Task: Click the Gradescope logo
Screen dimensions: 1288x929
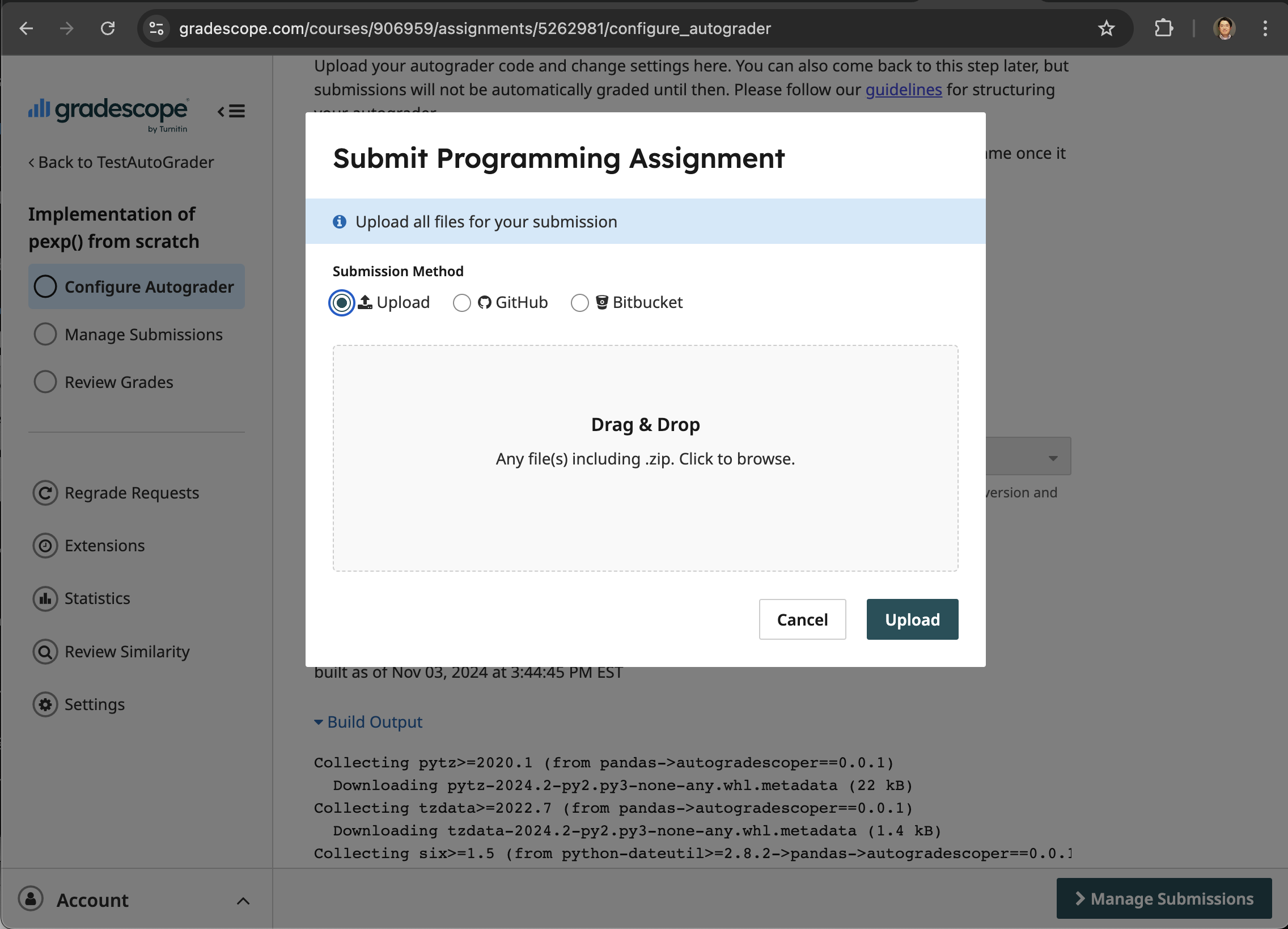Action: [108, 112]
